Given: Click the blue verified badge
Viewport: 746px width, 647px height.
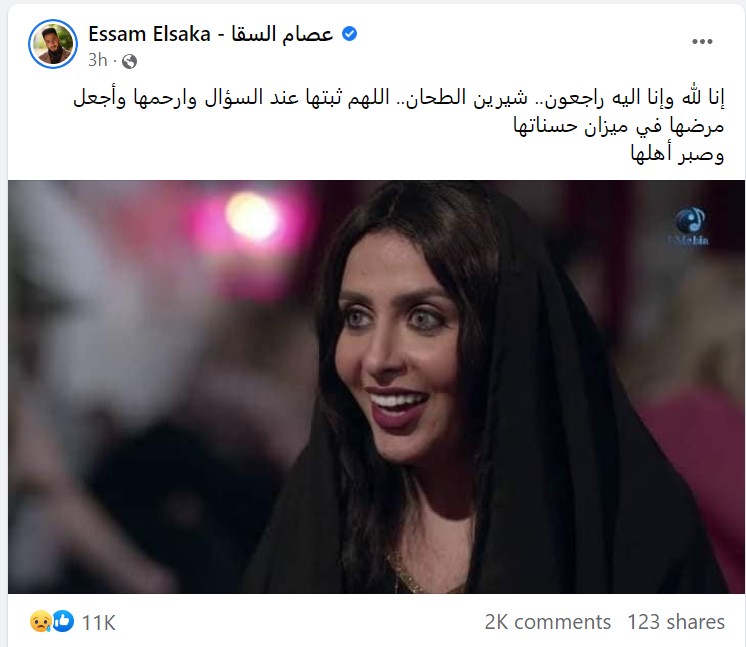Looking at the screenshot, I should pos(350,34).
